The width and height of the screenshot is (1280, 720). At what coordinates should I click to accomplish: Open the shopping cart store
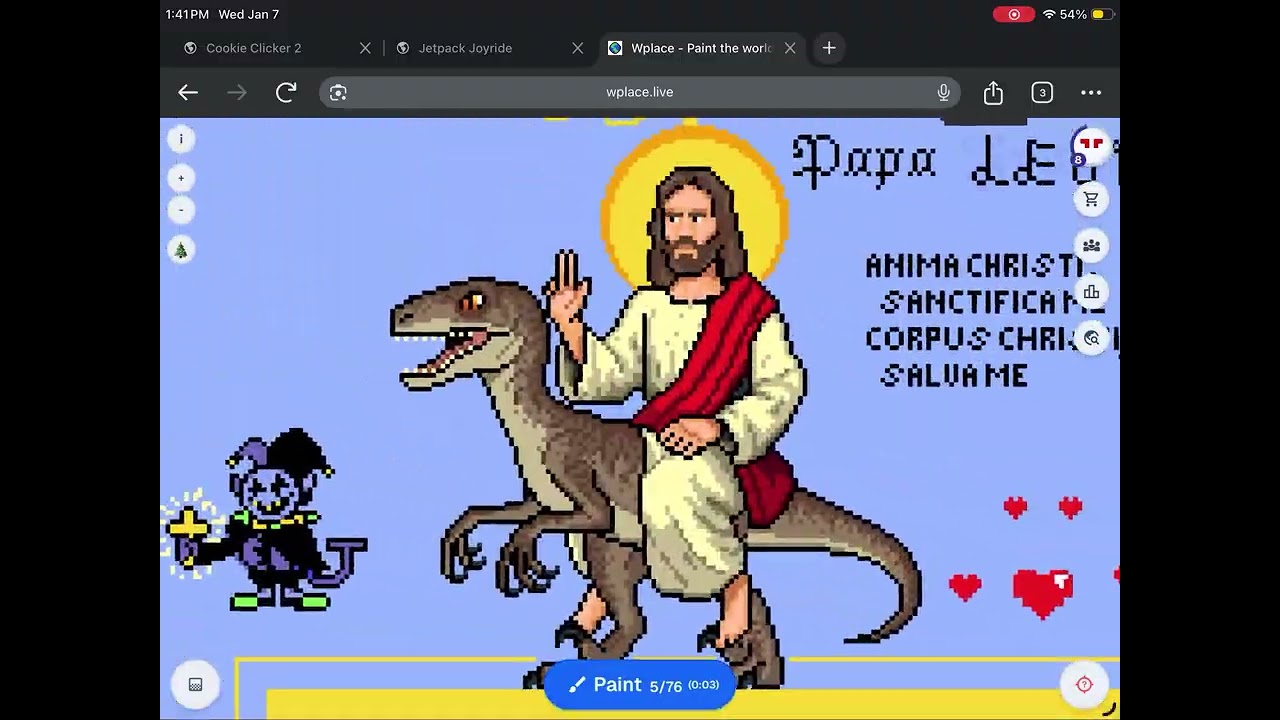point(1091,199)
